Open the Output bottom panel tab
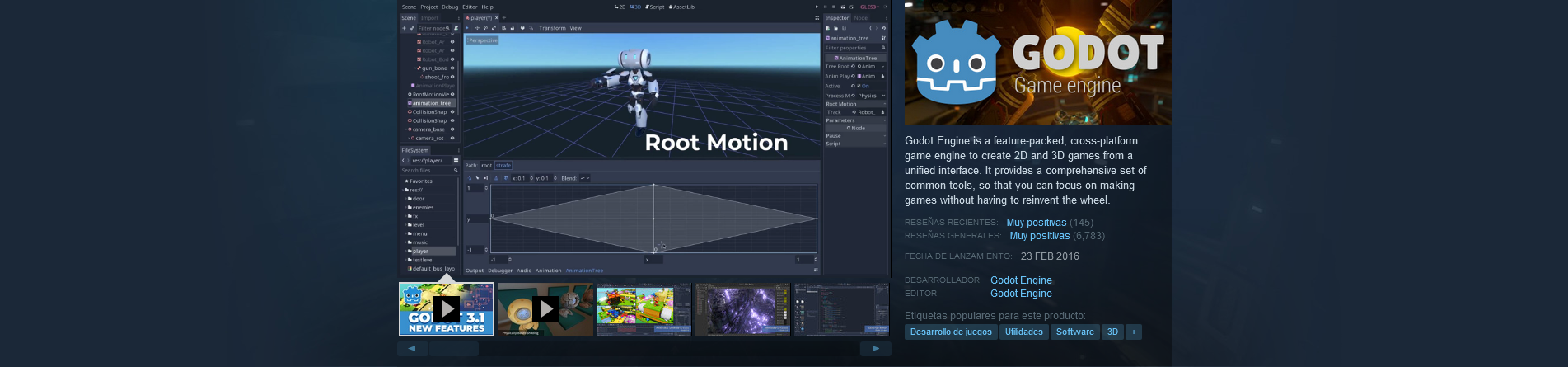Viewport: 1568px width, 367px height. click(475, 271)
